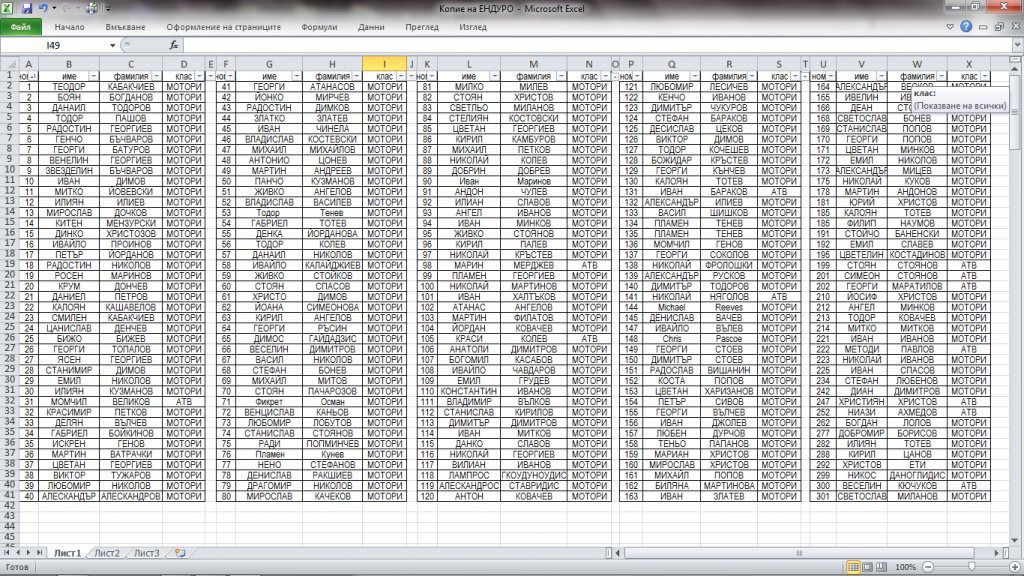Switch to Normal view icon

853,567
